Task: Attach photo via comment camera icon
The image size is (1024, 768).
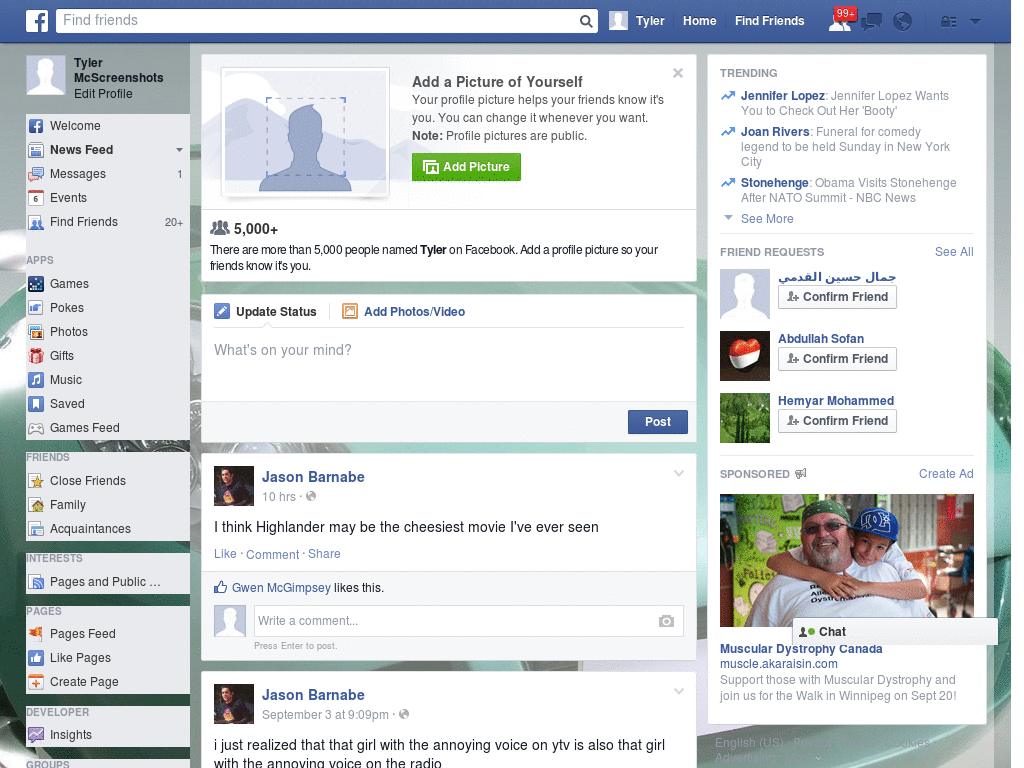Action: [x=666, y=621]
